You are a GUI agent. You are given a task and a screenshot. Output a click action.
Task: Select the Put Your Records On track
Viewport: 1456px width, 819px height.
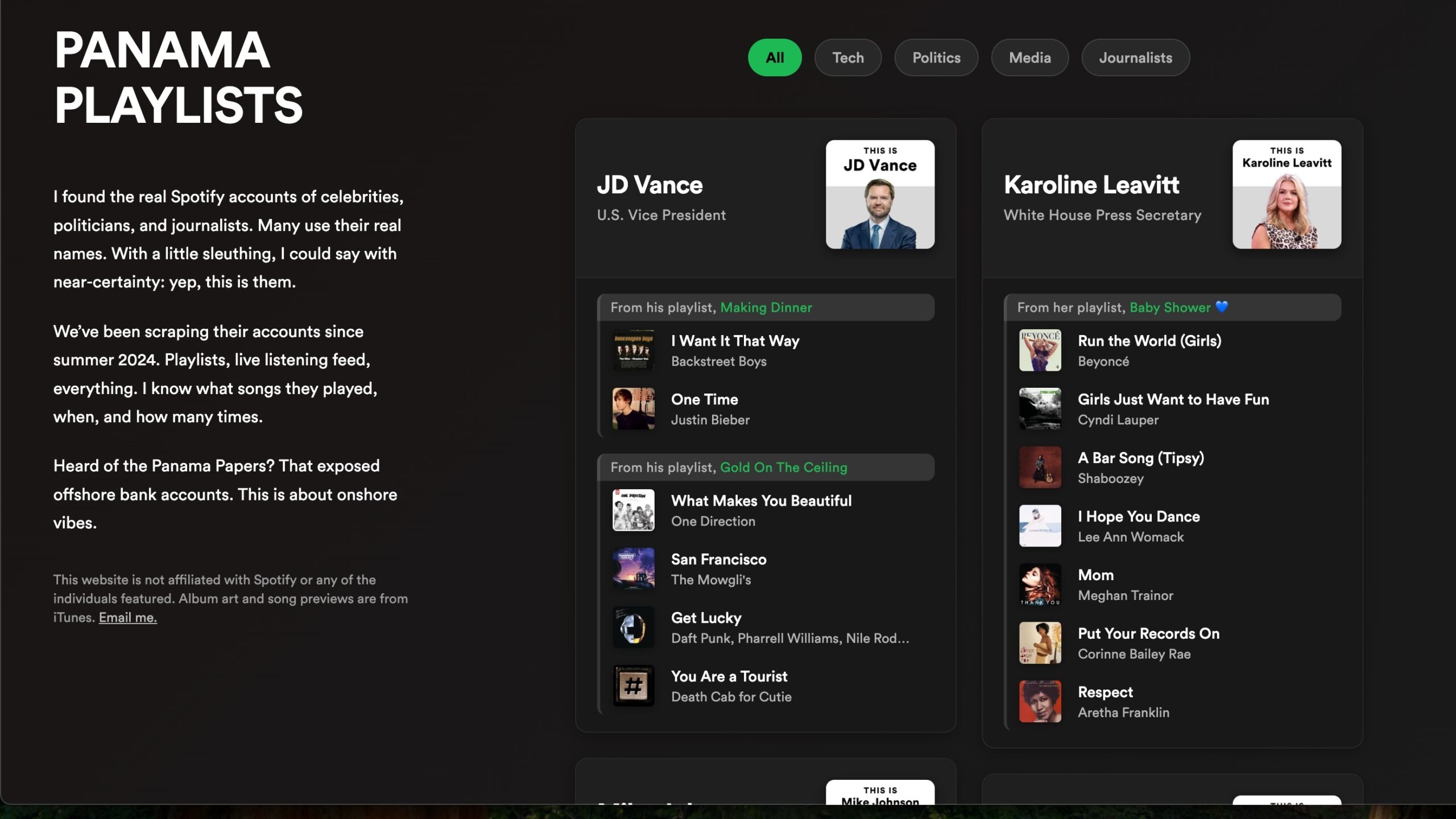(1148, 634)
